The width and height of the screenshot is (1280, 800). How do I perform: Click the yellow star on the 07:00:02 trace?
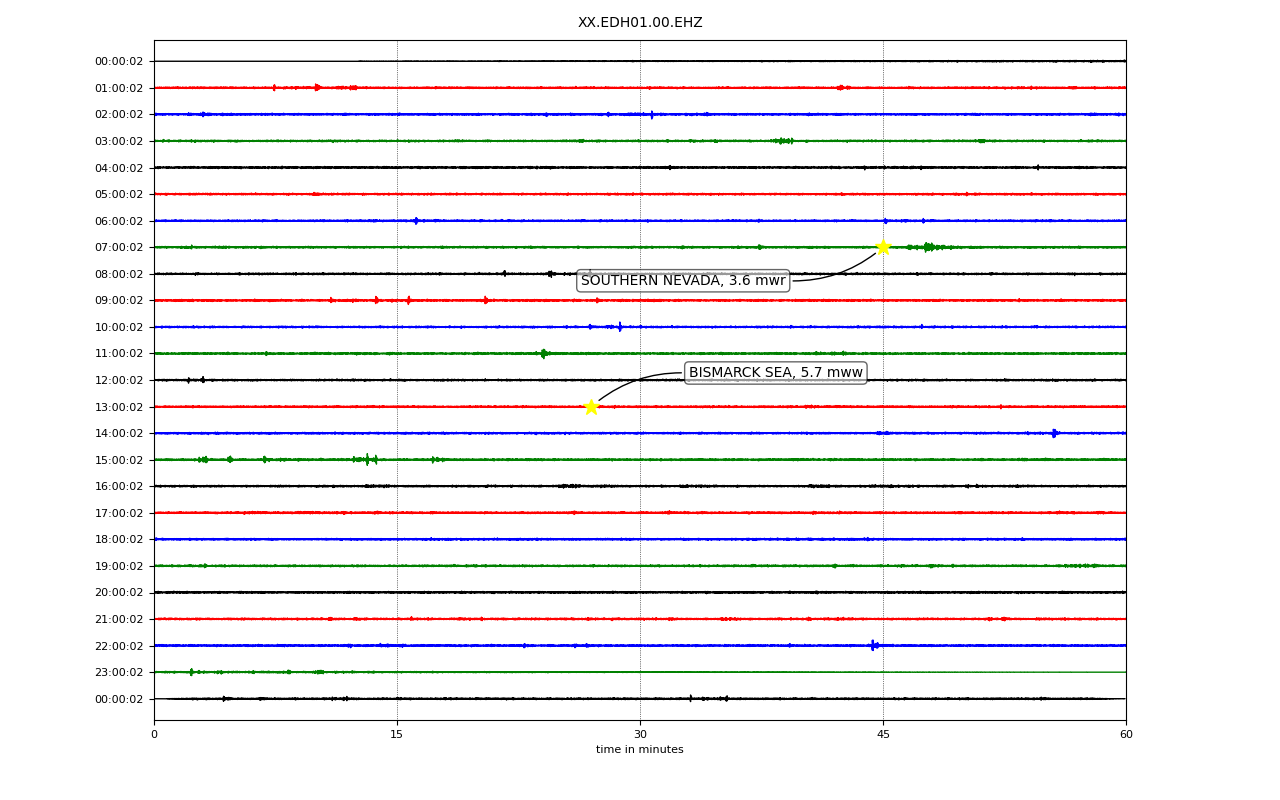(883, 247)
